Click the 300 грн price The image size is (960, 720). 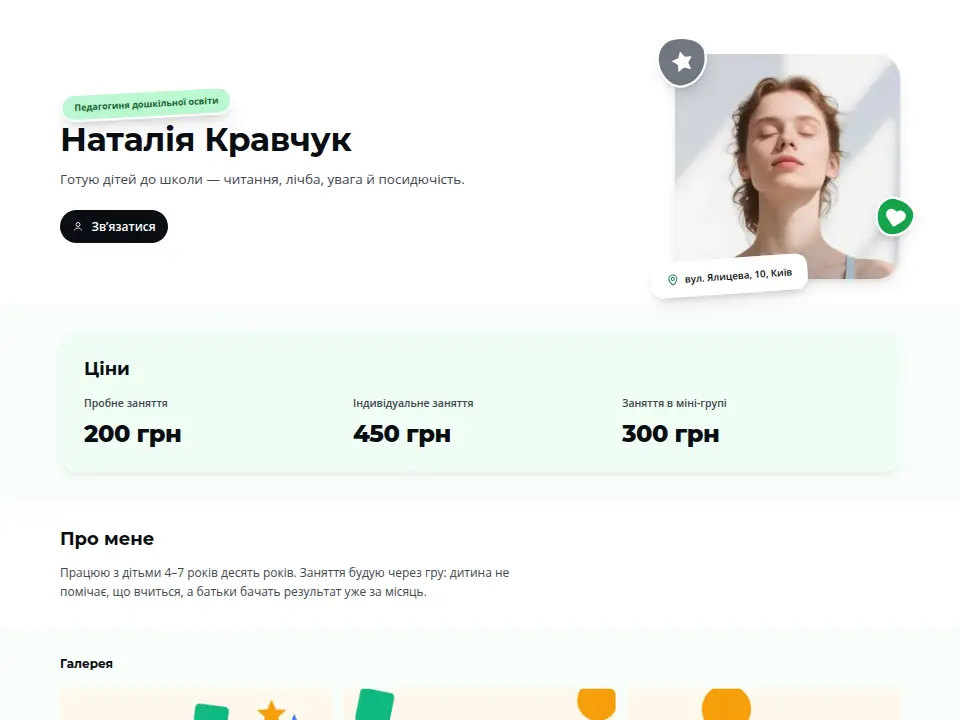pos(670,433)
